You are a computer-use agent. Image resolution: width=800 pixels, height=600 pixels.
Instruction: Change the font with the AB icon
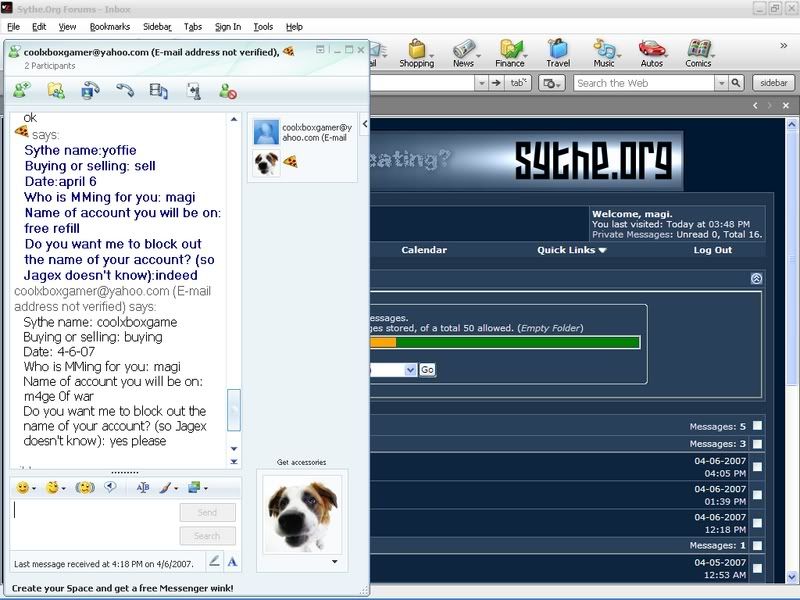pyautogui.click(x=143, y=488)
